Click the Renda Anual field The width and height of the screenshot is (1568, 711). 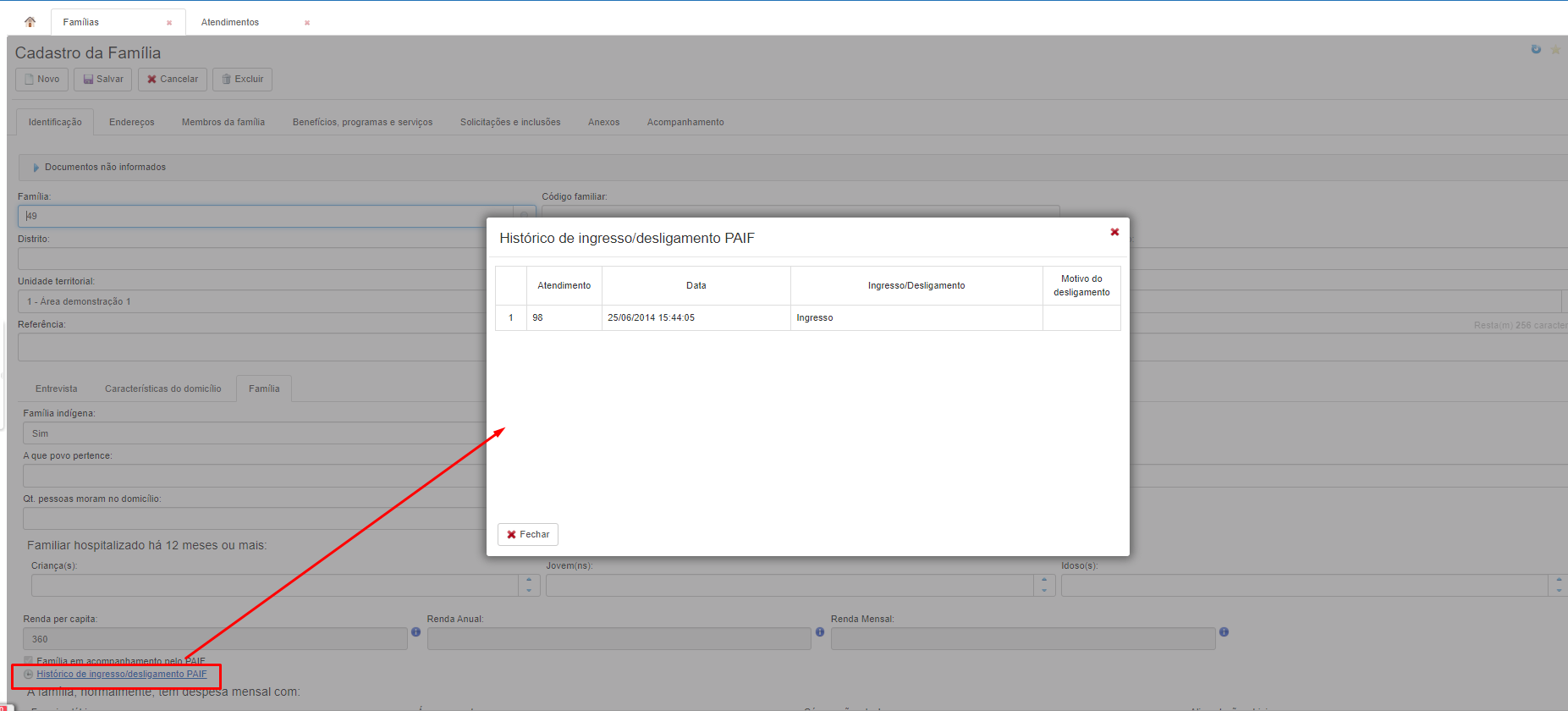pyautogui.click(x=619, y=639)
